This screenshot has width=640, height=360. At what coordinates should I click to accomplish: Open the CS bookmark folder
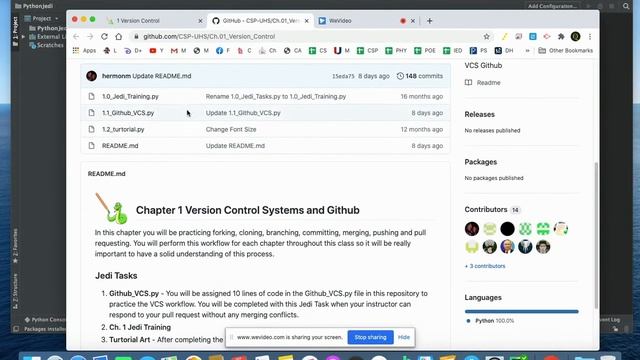(x=318, y=51)
